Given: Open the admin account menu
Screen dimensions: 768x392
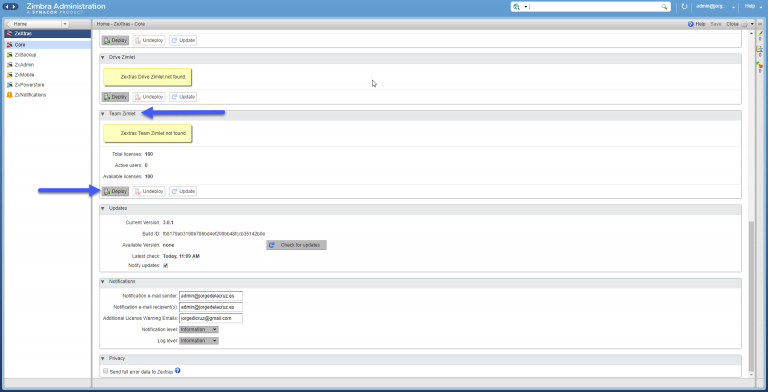Looking at the screenshot, I should tap(716, 7).
